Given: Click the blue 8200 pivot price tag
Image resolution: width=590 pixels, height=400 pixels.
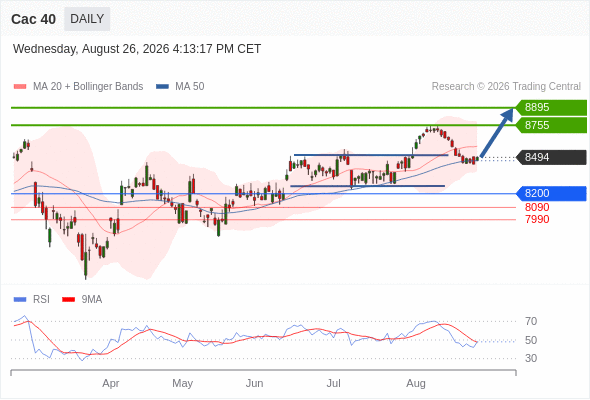Looking at the screenshot, I should 550,193.
